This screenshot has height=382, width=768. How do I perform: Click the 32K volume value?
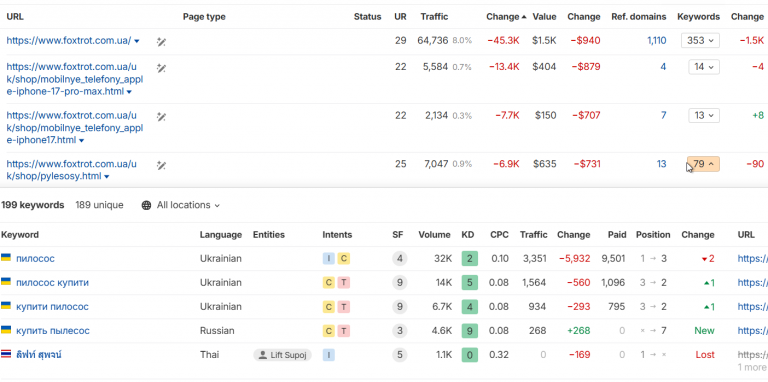pyautogui.click(x=442, y=258)
